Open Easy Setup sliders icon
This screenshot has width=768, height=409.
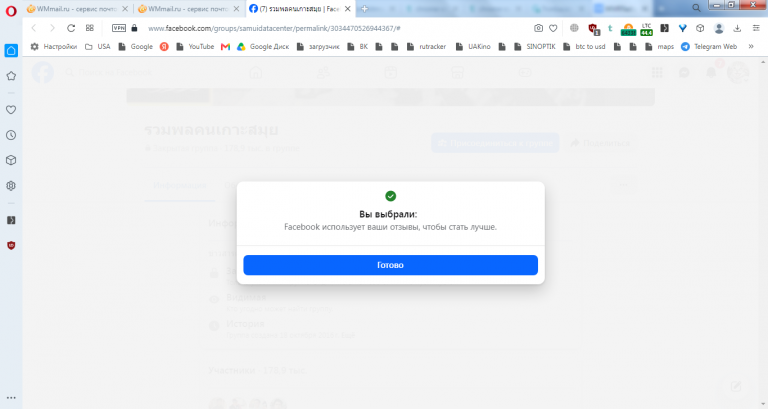(756, 28)
